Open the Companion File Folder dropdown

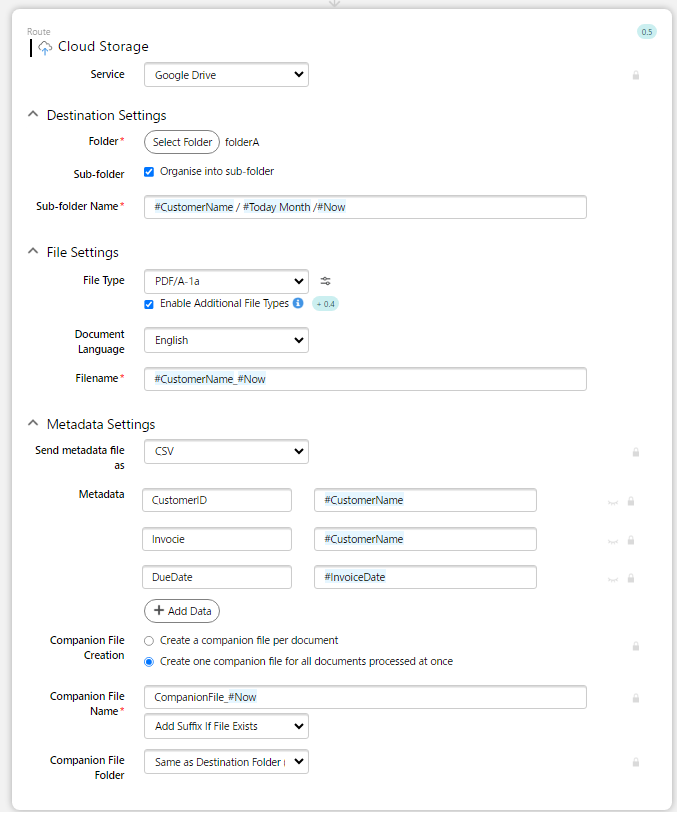click(226, 762)
